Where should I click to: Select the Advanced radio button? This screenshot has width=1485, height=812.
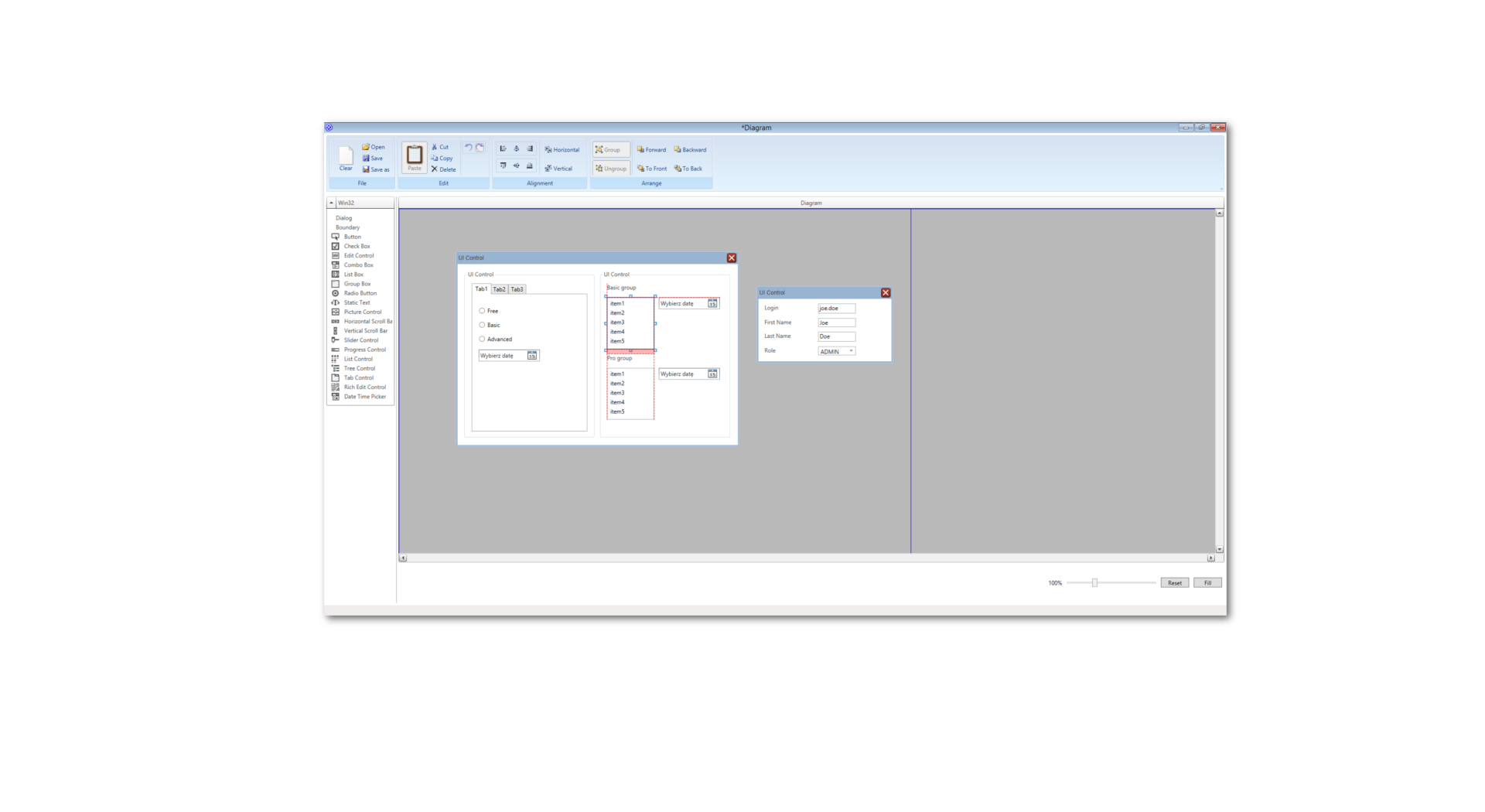tap(482, 339)
